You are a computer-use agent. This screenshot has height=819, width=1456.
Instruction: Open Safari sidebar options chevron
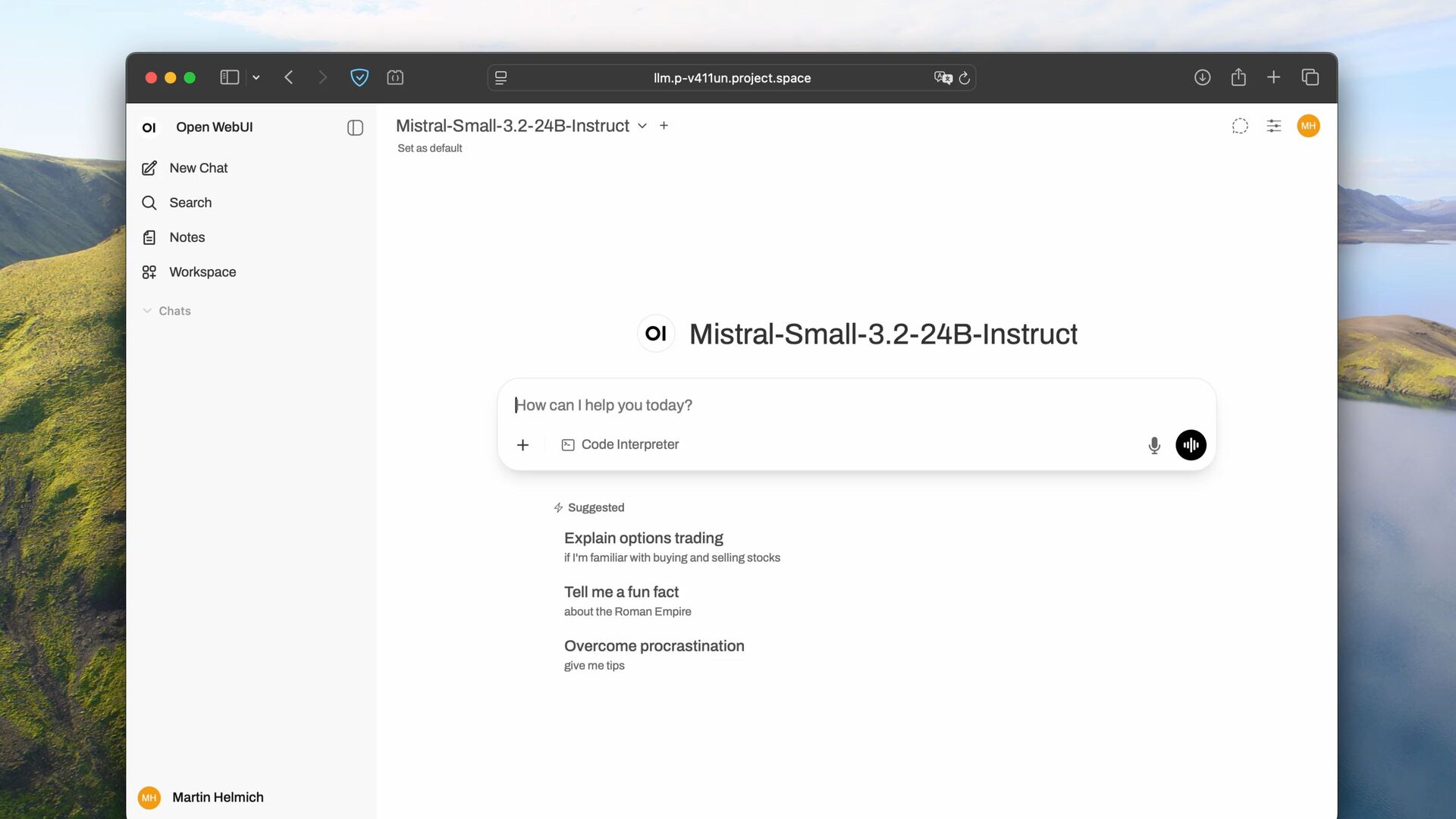pyautogui.click(x=256, y=77)
